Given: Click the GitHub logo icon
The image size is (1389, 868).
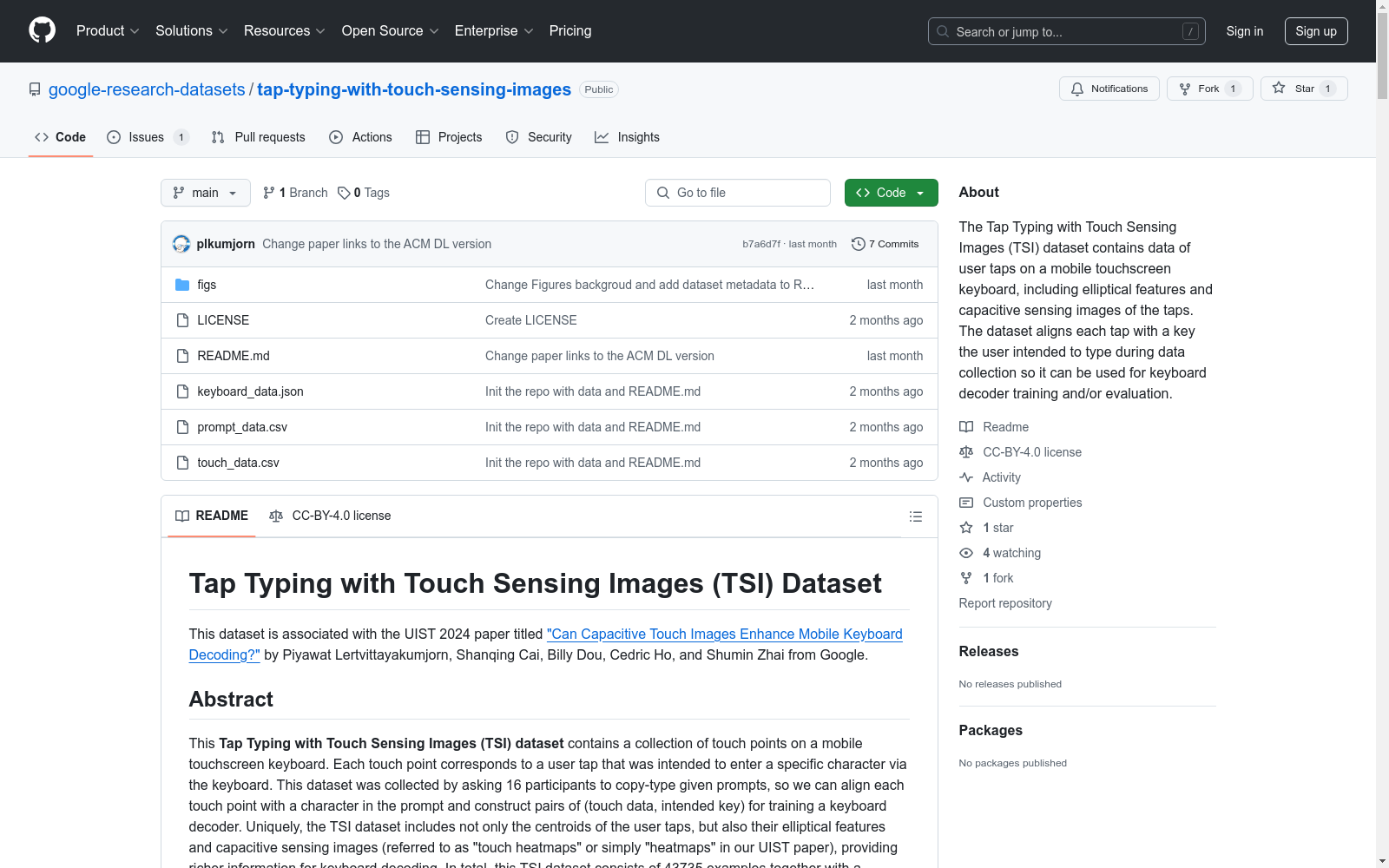Looking at the screenshot, I should pos(42,30).
